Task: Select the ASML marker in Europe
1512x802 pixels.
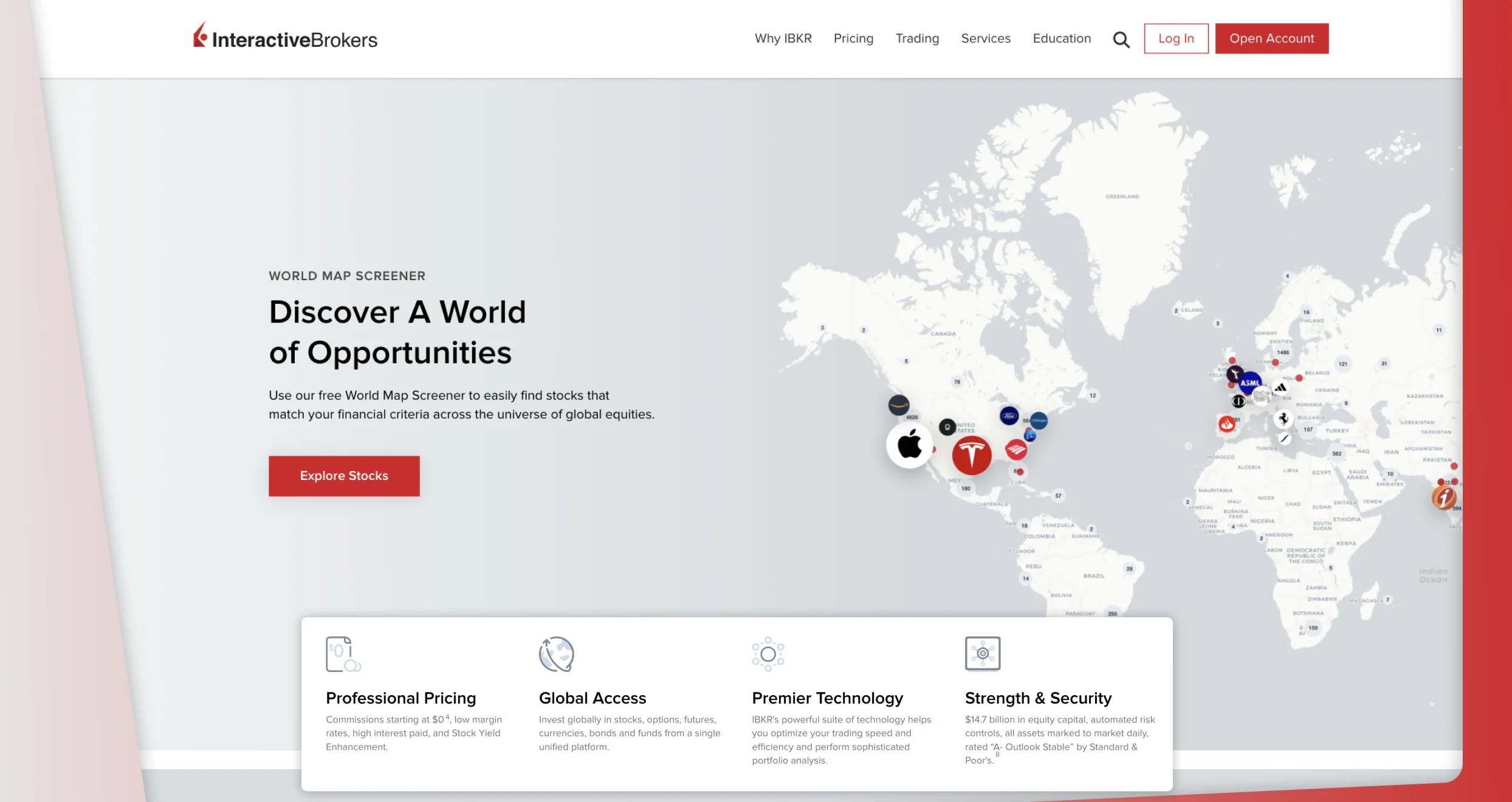Action: tap(1249, 383)
